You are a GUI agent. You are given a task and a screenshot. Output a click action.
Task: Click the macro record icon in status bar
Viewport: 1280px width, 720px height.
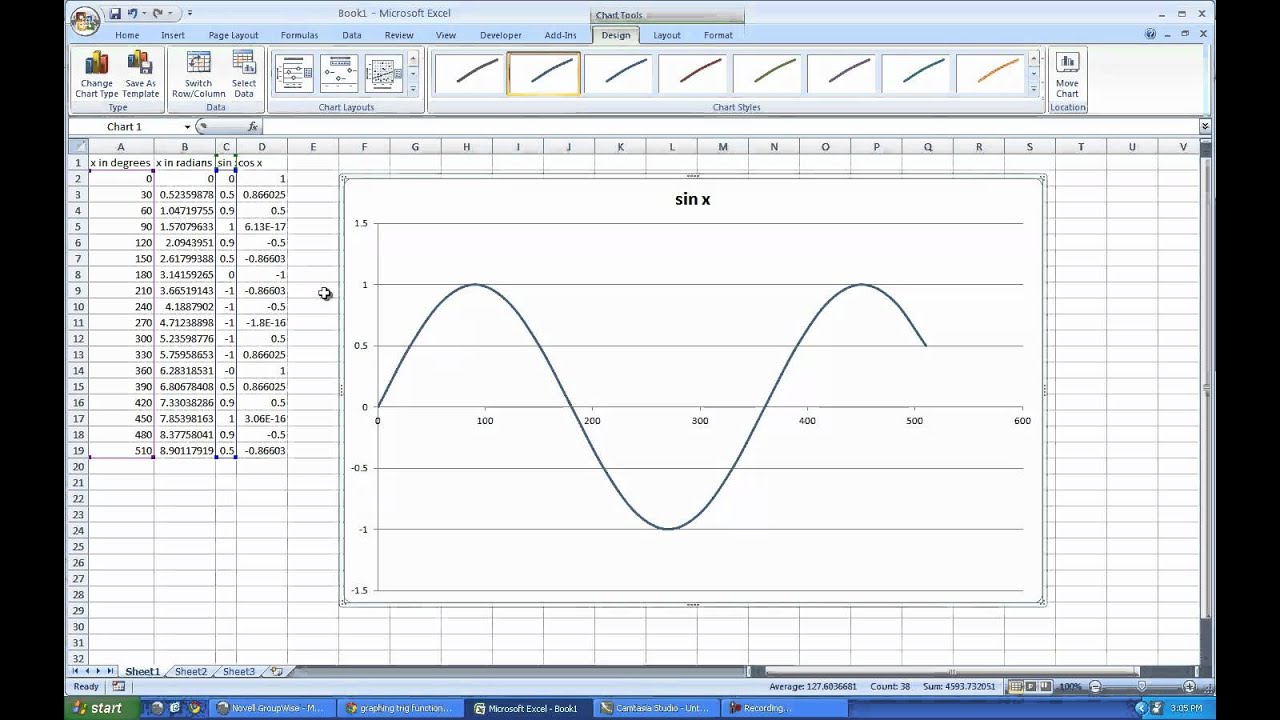point(119,686)
